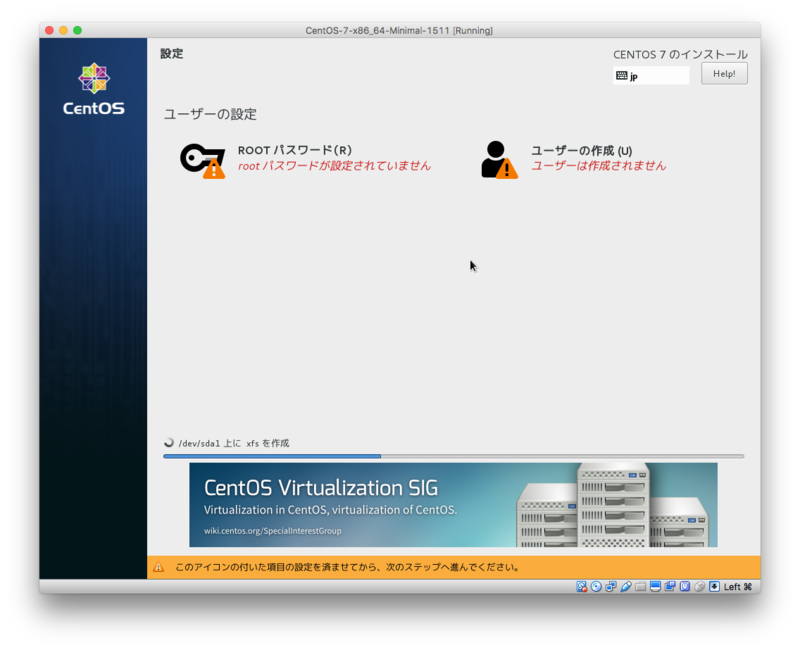Click the /dev/sda1 上に xfs を作成 status text
Image resolution: width=800 pixels, height=650 pixels.
click(234, 443)
